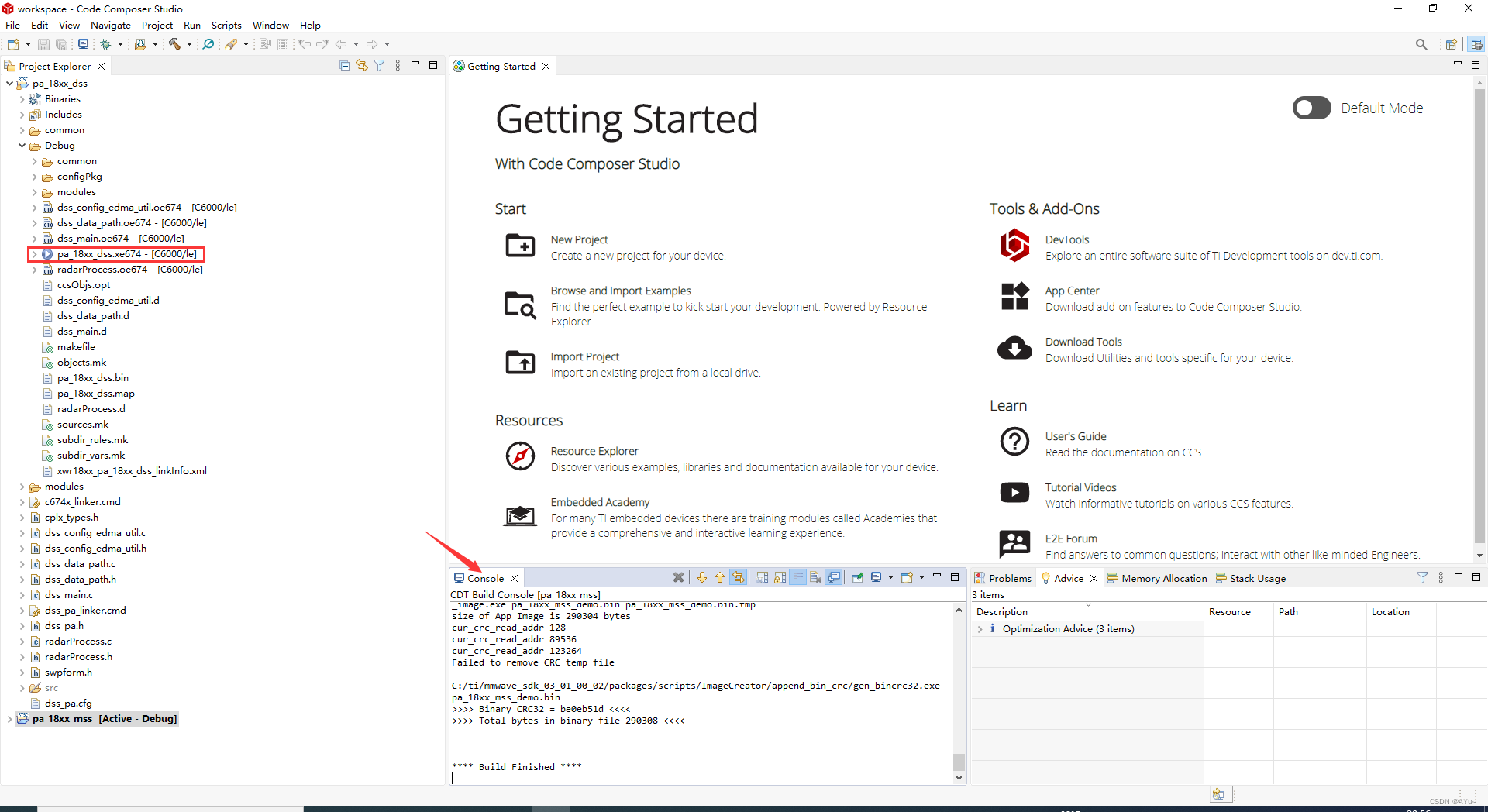The width and height of the screenshot is (1488, 812).
Task: Click the DevTools hexagon icon
Action: point(1014,246)
